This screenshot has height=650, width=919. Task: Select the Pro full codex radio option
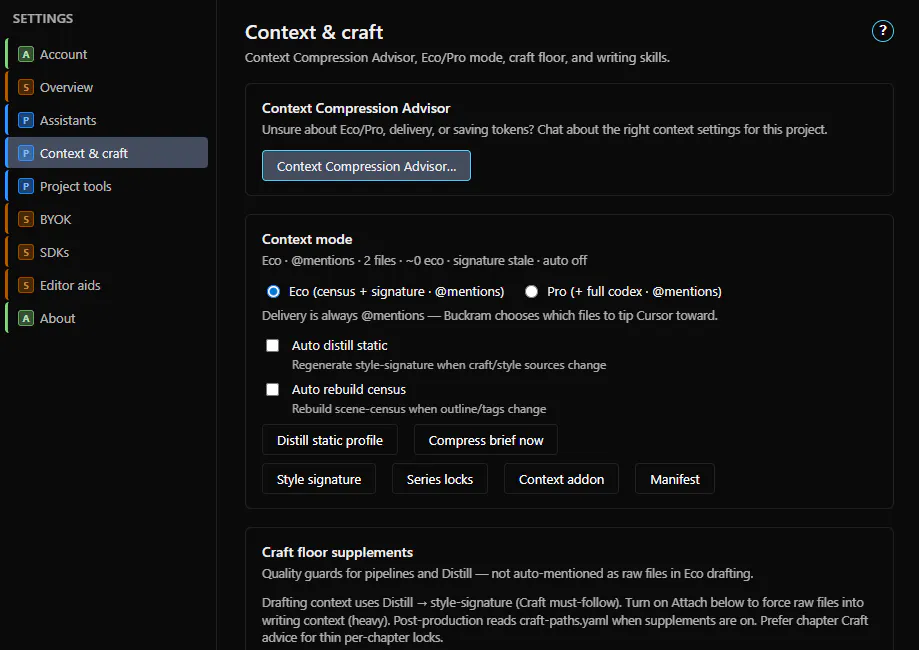point(531,291)
